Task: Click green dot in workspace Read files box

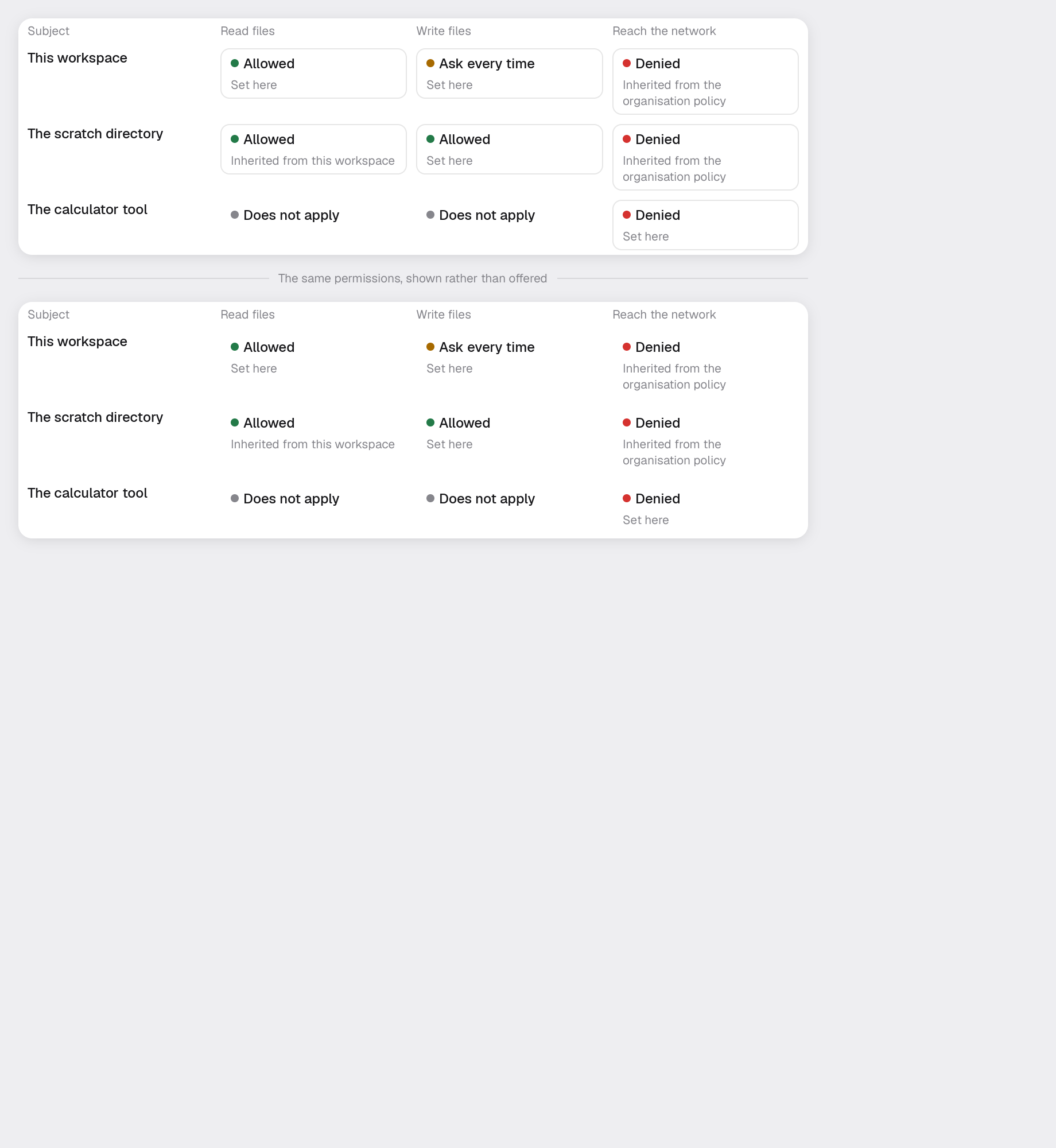Action: click(235, 63)
